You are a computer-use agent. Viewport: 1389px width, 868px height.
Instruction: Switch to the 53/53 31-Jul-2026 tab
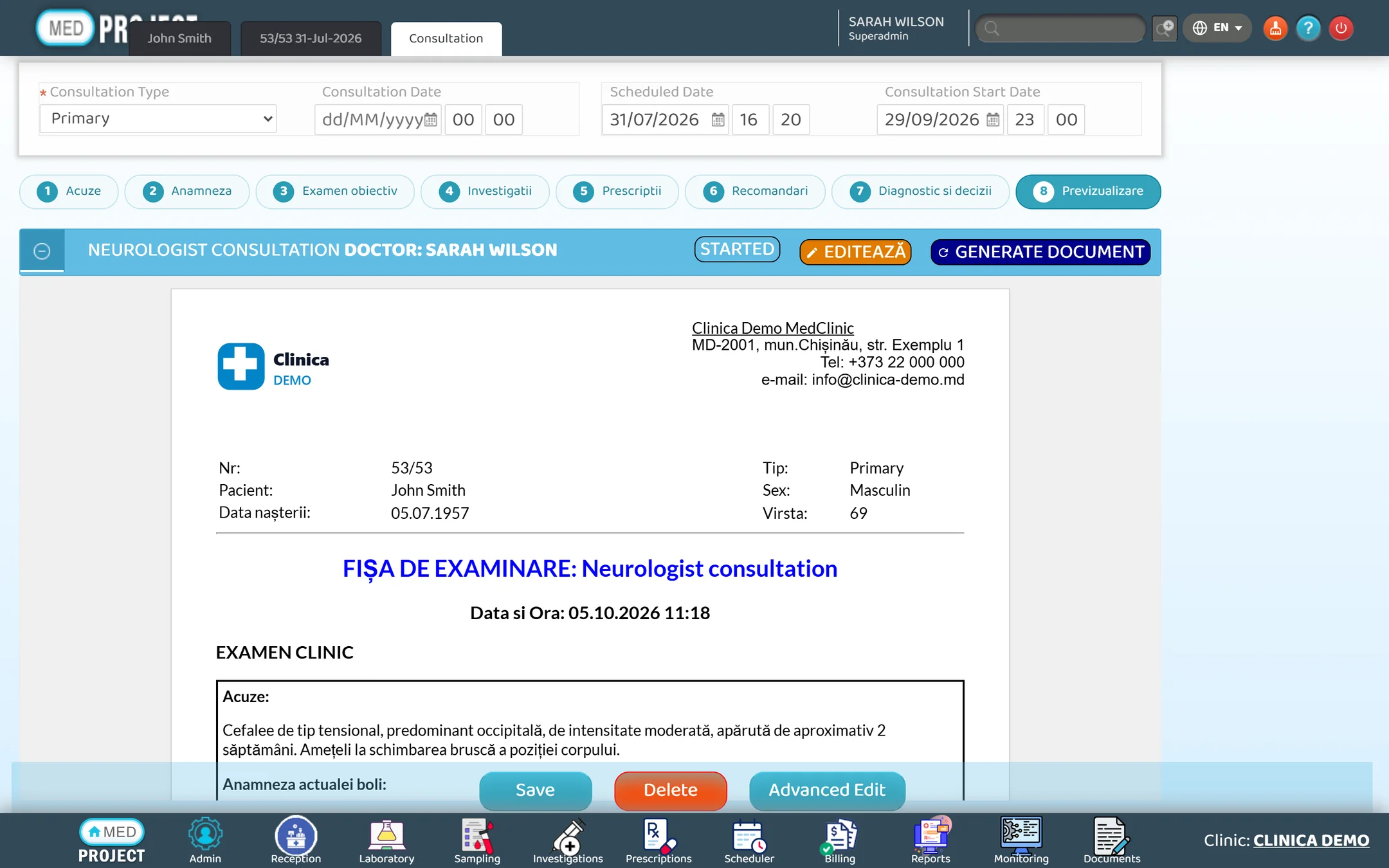(311, 38)
